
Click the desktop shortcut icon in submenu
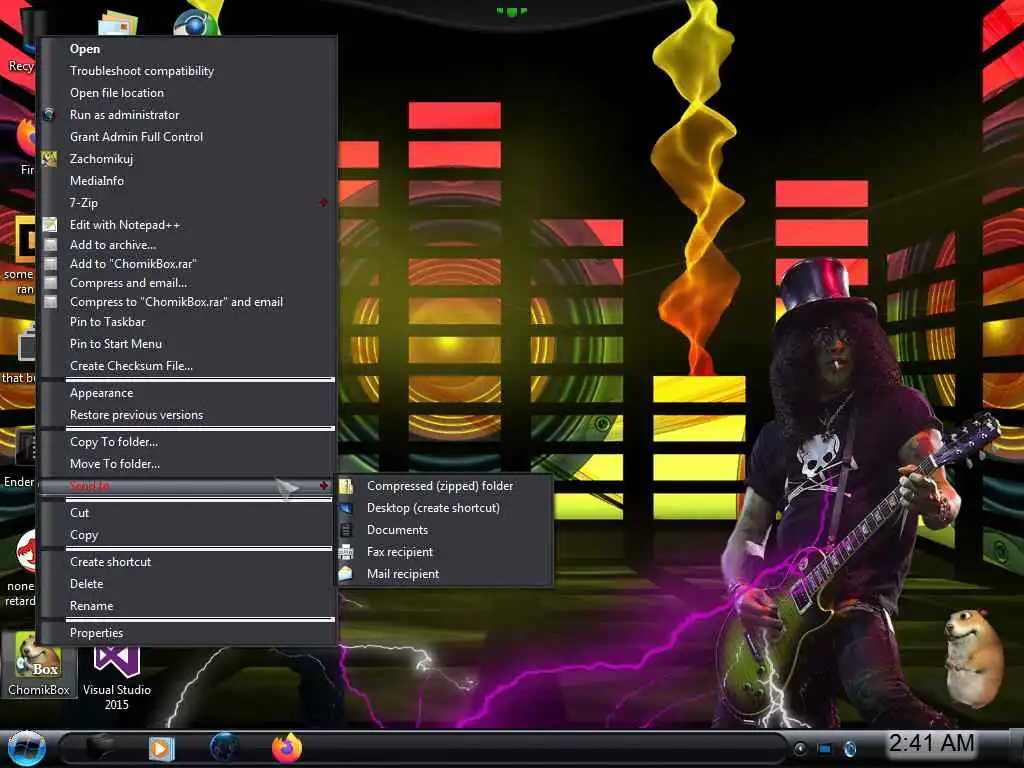point(346,508)
